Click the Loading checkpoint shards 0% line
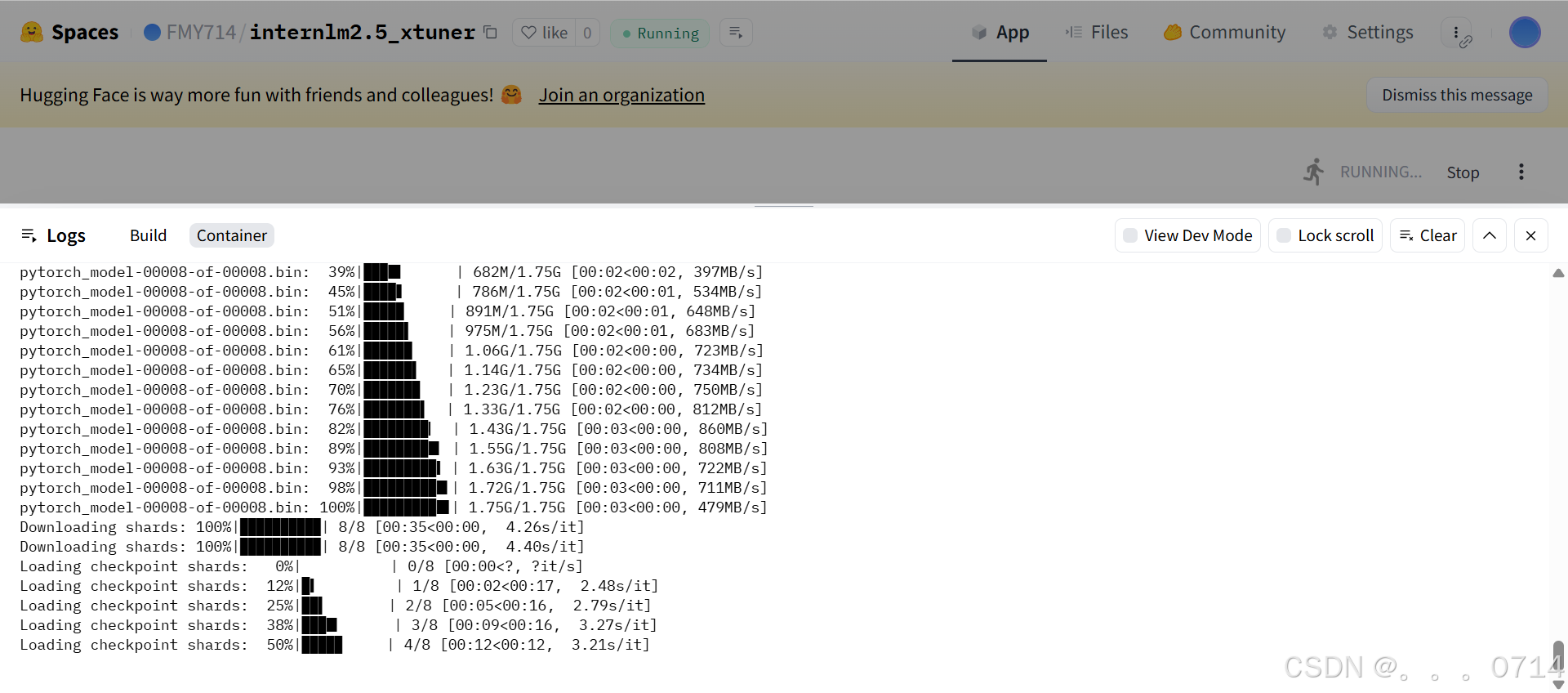 pyautogui.click(x=301, y=566)
